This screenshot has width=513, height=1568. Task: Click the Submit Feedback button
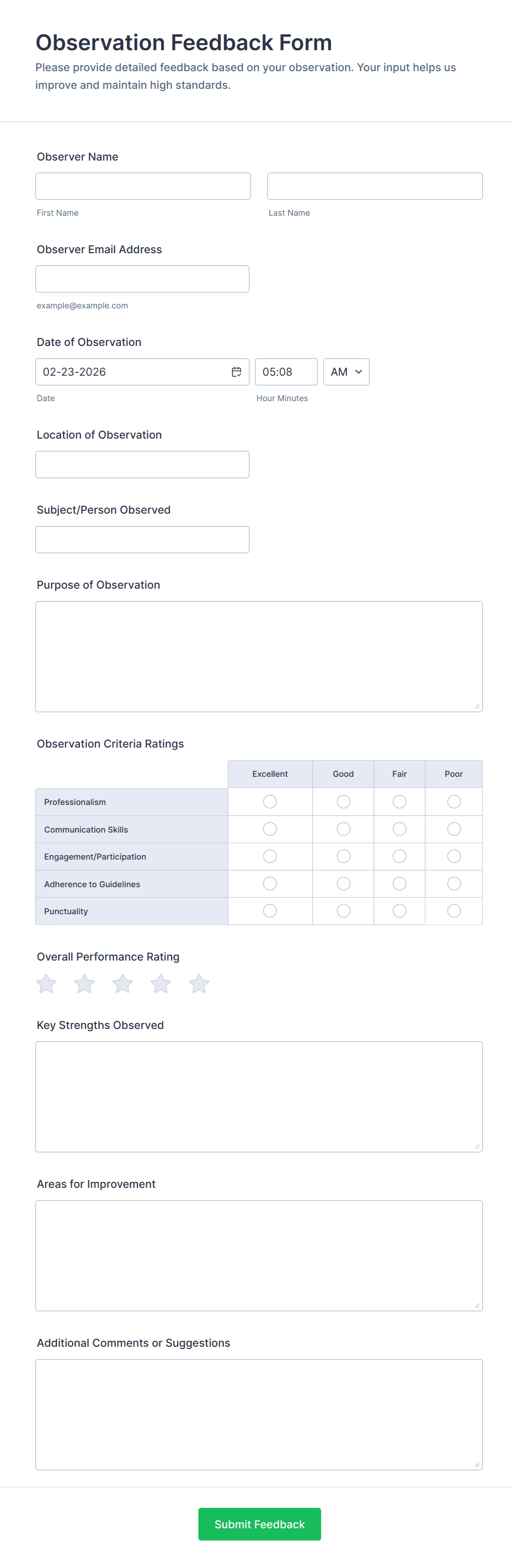[259, 1524]
